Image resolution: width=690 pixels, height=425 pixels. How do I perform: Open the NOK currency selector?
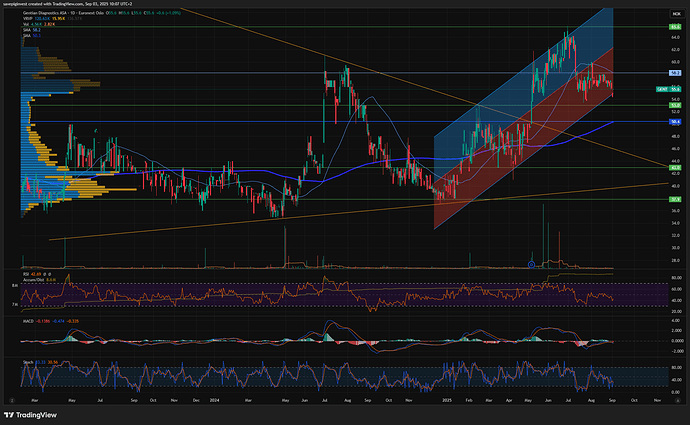[x=676, y=14]
